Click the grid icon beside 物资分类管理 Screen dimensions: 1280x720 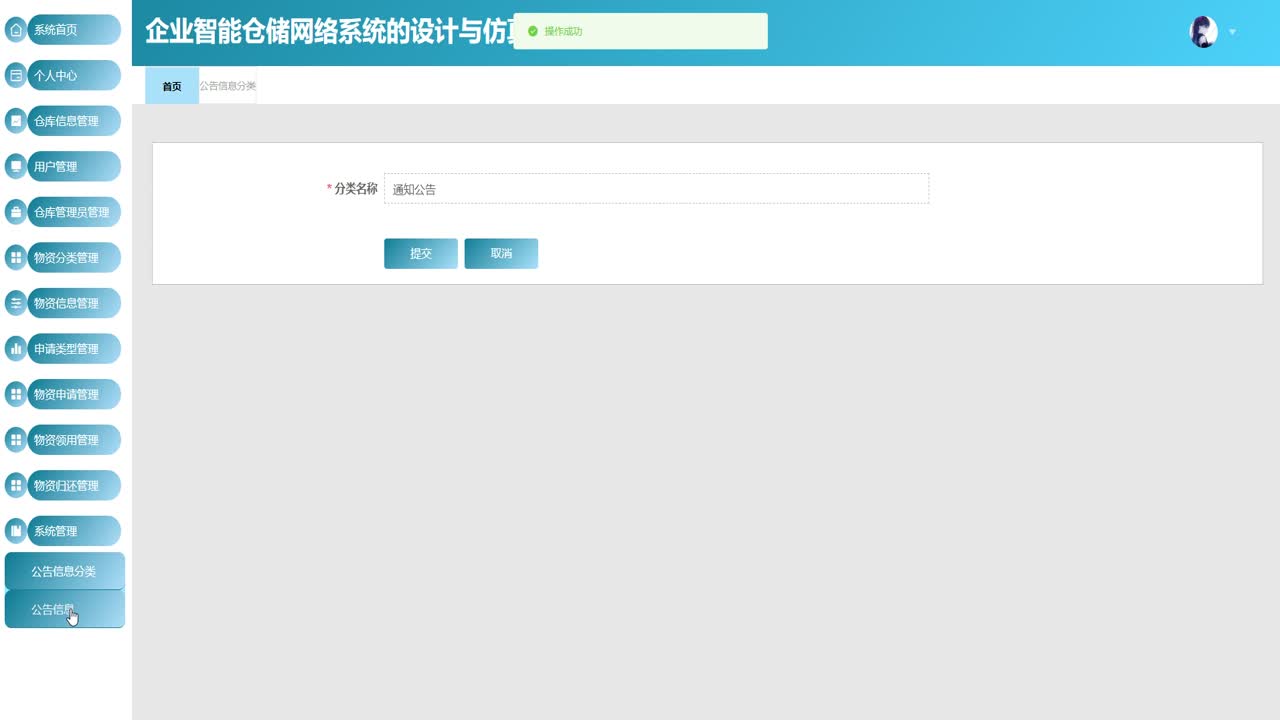pyautogui.click(x=16, y=258)
